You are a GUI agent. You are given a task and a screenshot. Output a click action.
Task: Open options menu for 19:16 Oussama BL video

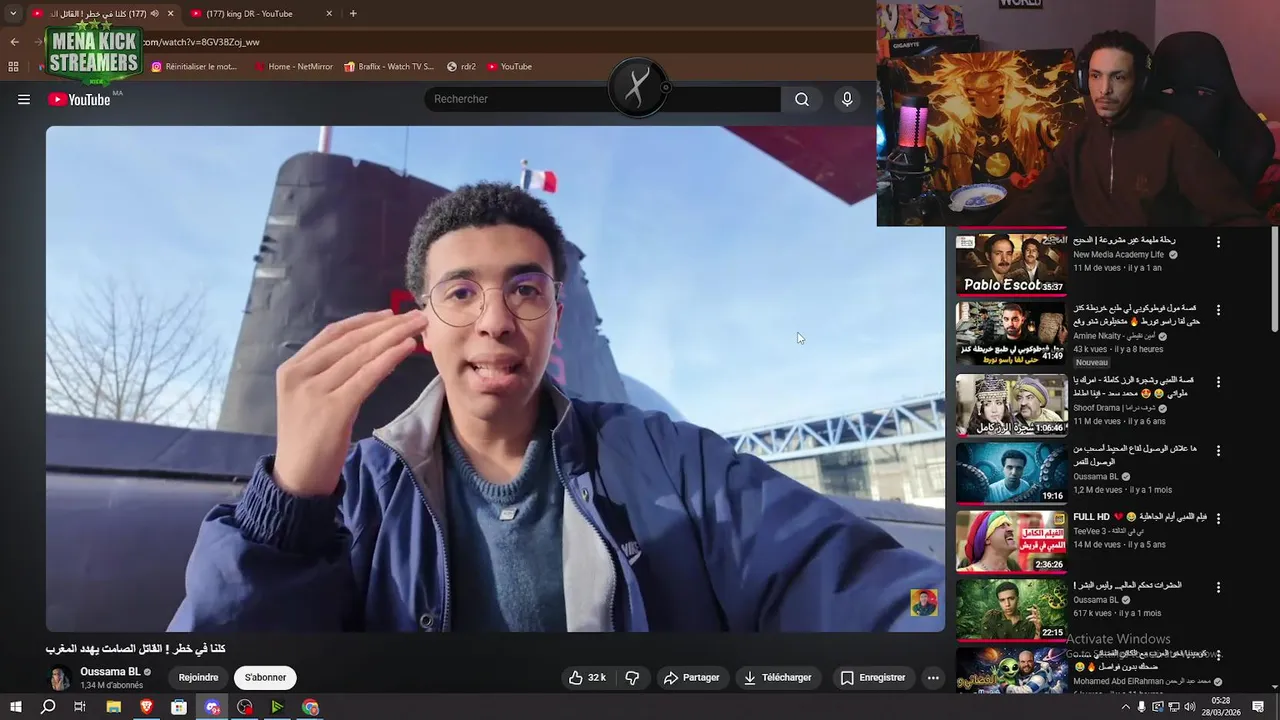coord(1218,450)
